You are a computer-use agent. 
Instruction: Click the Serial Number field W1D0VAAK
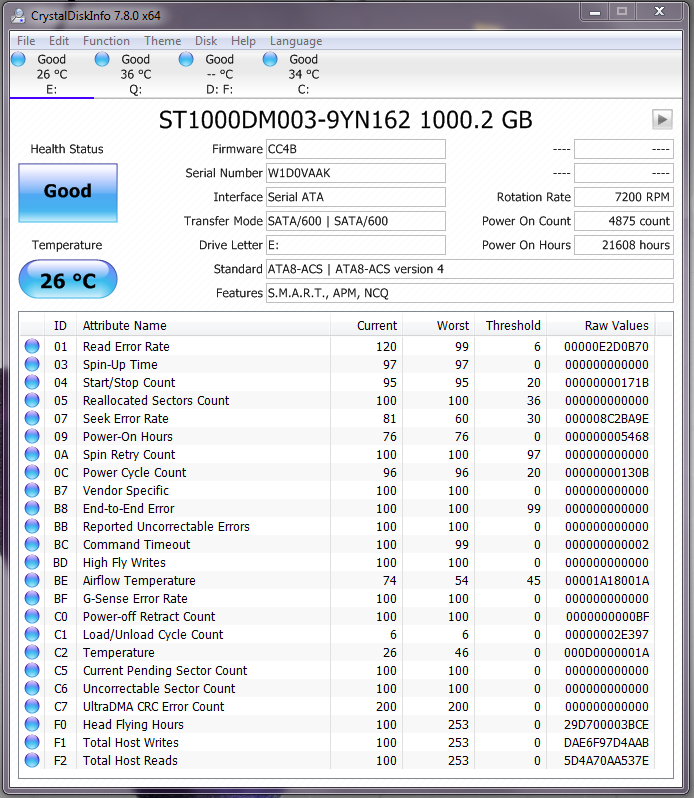[x=356, y=173]
